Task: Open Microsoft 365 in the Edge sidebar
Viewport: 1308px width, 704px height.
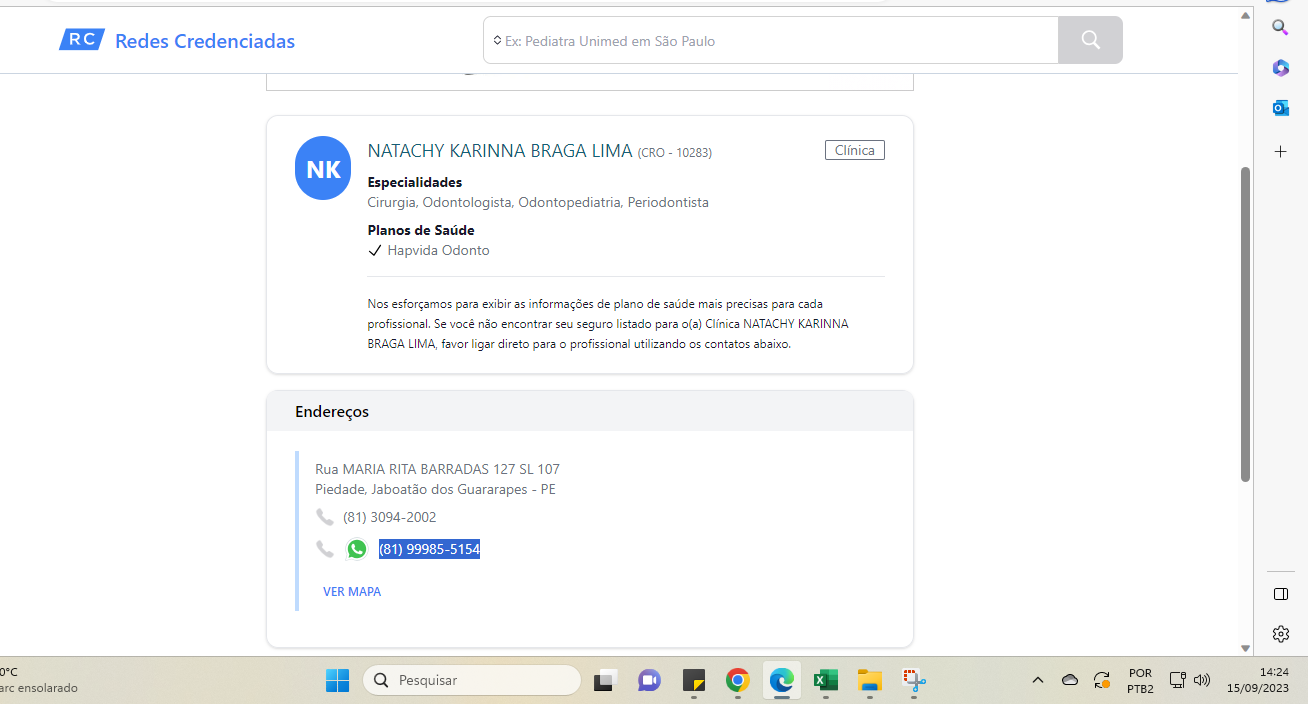Action: point(1280,68)
